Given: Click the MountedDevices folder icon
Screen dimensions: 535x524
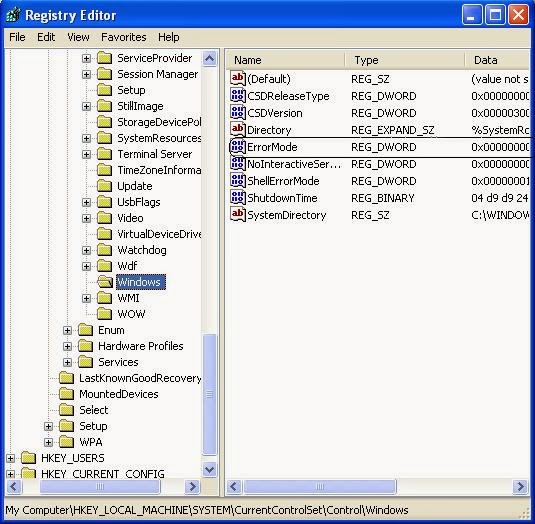Looking at the screenshot, I should point(66,394).
